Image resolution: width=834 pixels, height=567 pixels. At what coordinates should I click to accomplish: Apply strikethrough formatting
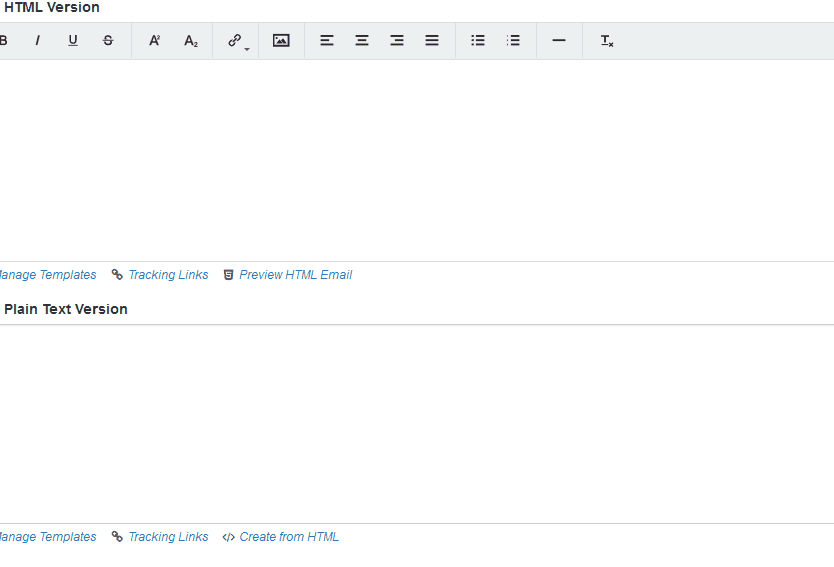pyautogui.click(x=108, y=41)
